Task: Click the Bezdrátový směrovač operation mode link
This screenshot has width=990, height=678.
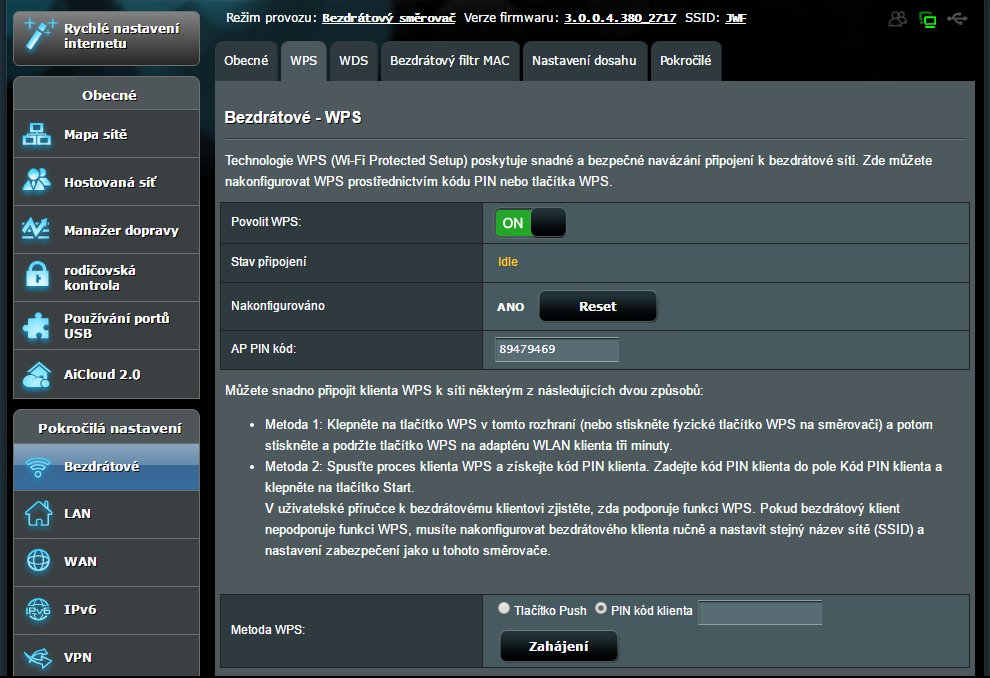Action: point(389,18)
